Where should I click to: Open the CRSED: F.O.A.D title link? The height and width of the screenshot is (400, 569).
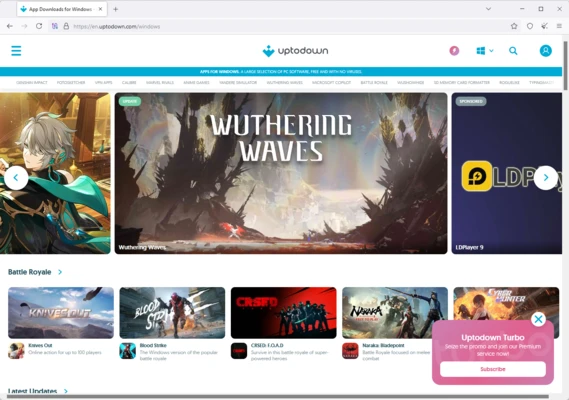point(267,345)
